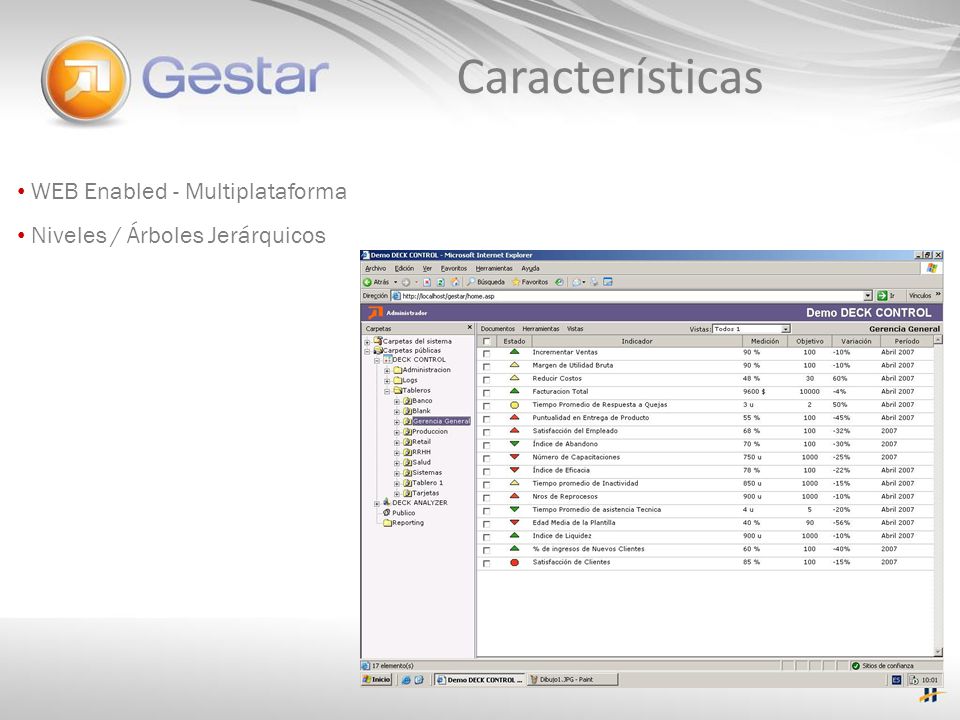Check the box for Satisfacción del Empleado
Screen dimensions: 960x720
click(x=487, y=432)
